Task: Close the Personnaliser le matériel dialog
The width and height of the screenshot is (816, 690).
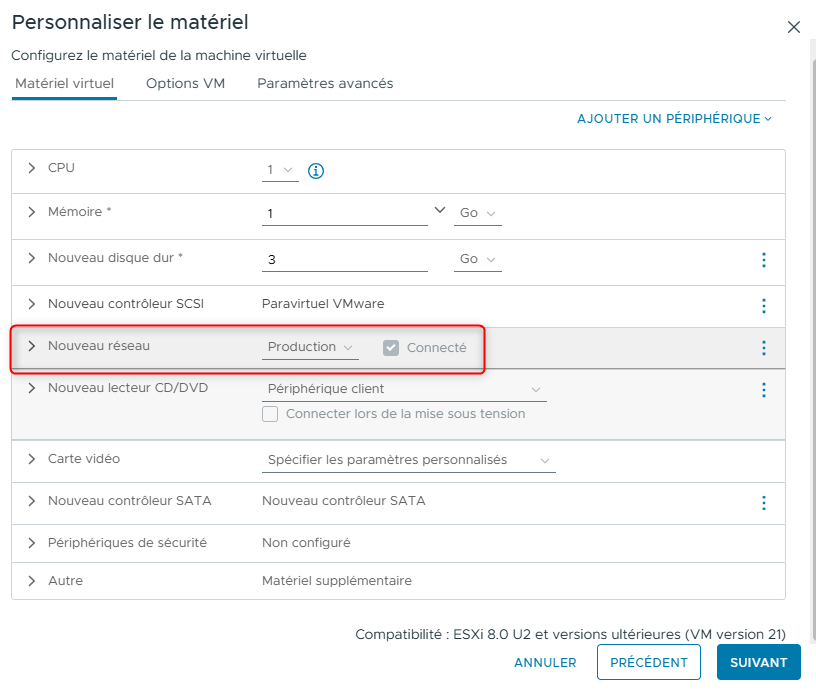Action: pos(794,27)
